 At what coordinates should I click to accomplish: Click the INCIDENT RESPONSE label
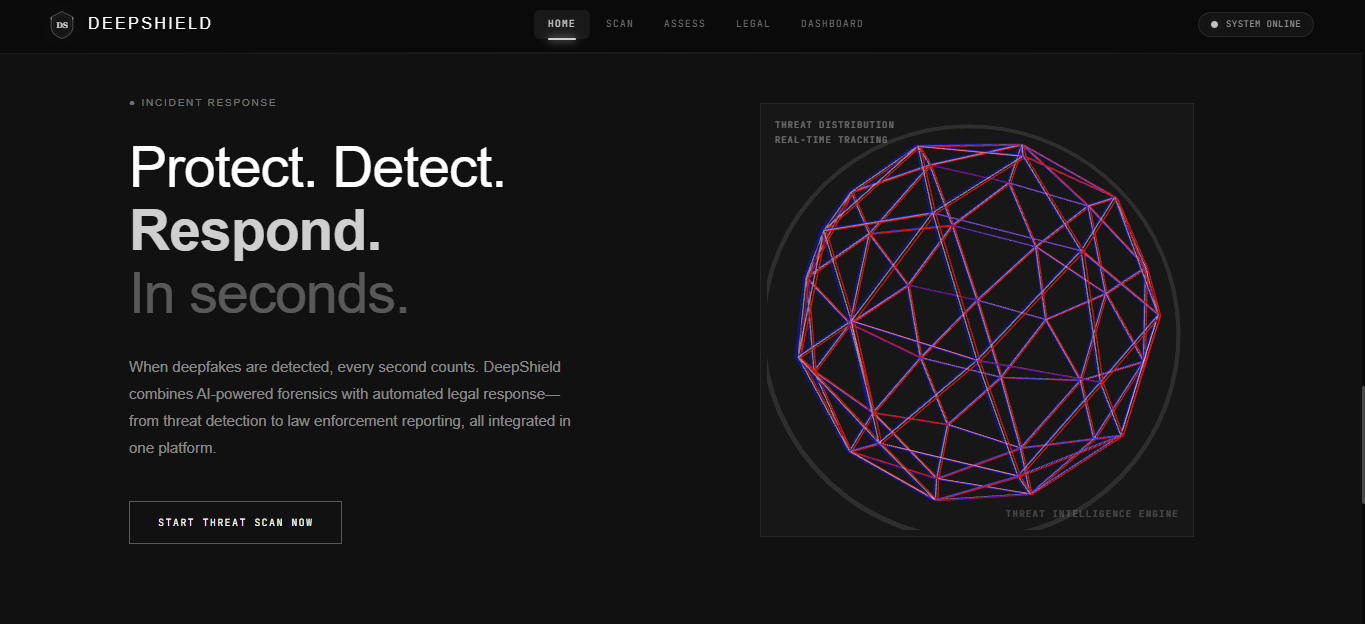click(x=209, y=103)
